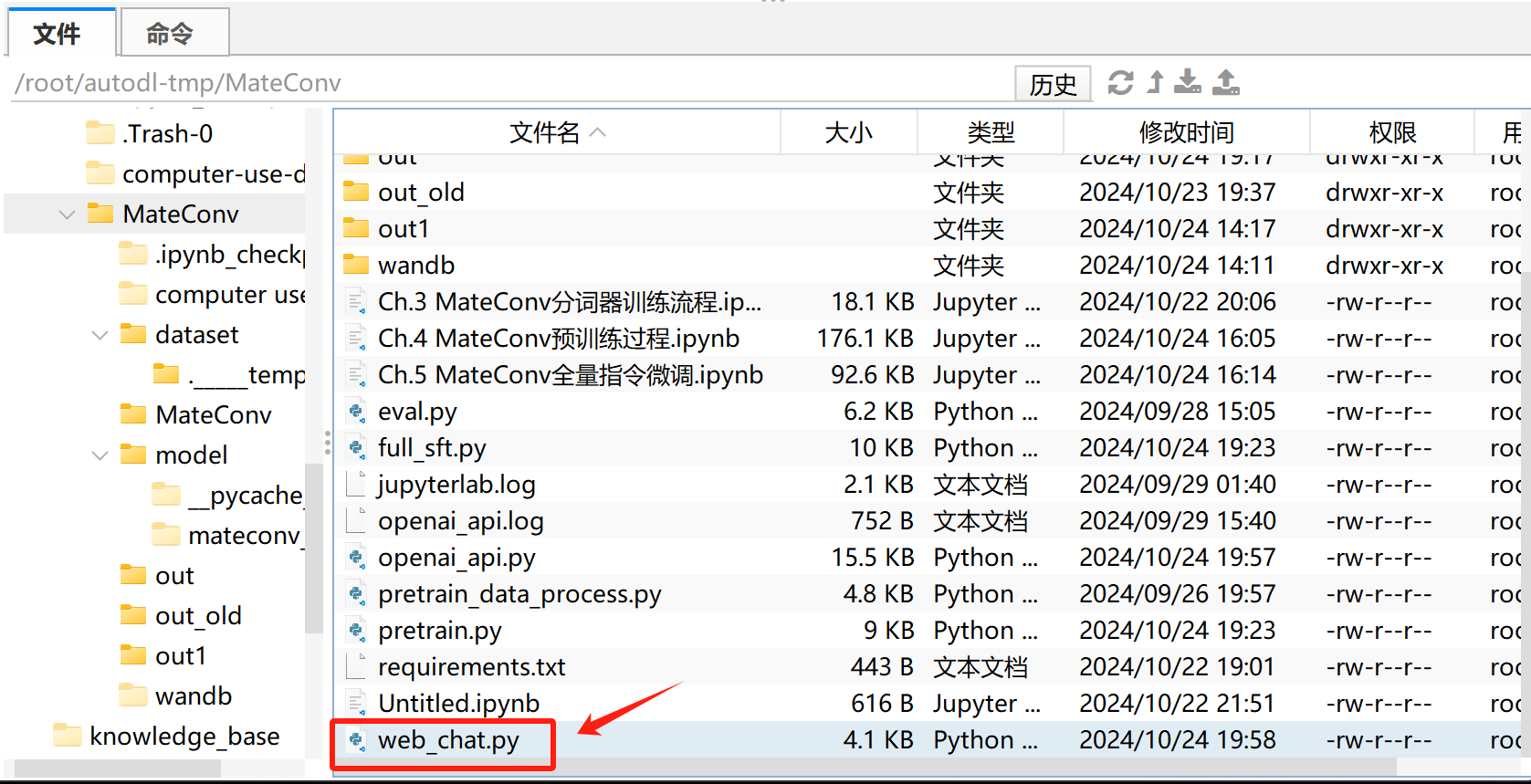Click the out_old folder icon in file list

356,192
